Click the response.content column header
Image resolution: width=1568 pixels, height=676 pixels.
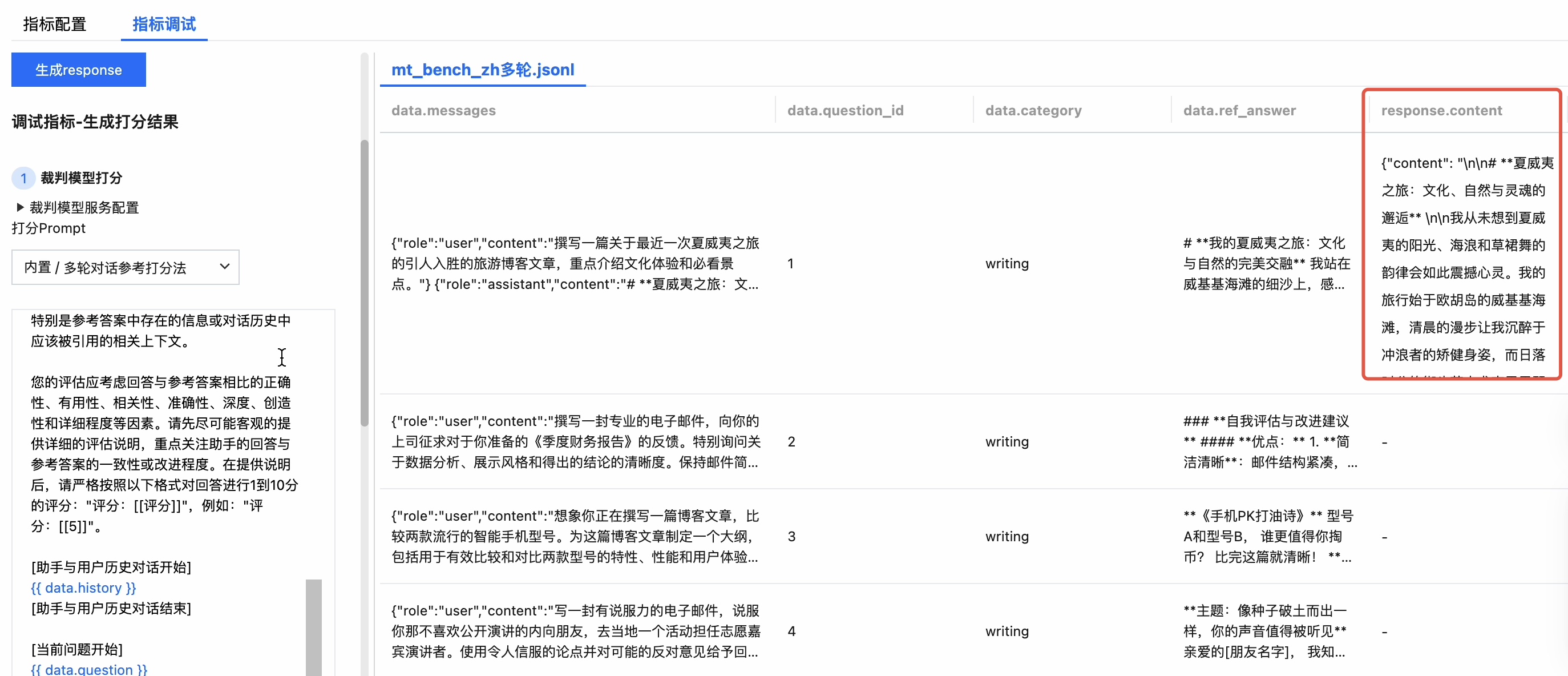click(x=1441, y=110)
